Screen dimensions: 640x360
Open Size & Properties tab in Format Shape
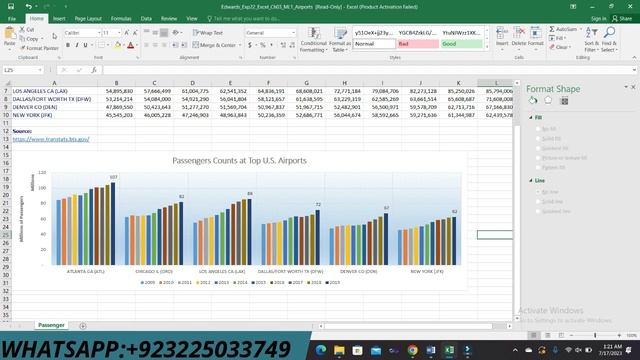564,101
